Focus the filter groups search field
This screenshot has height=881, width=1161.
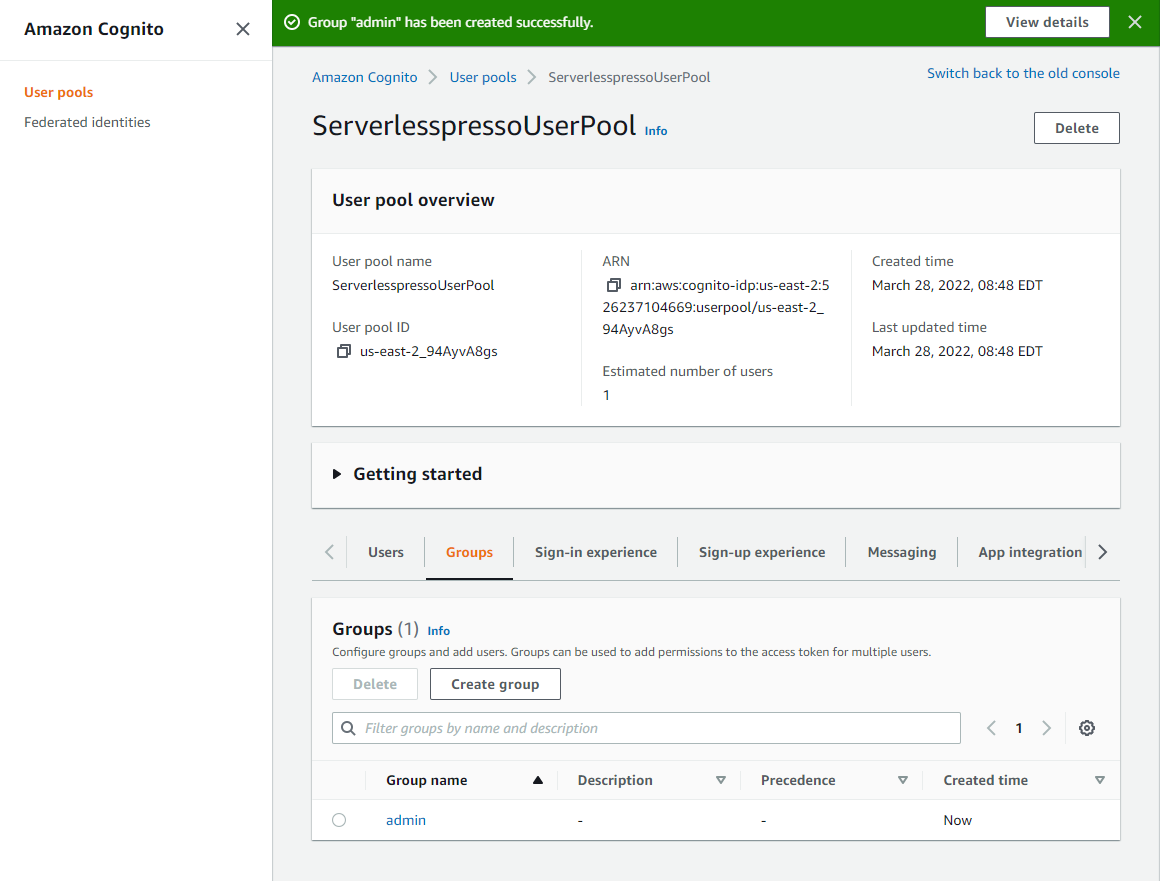click(646, 728)
